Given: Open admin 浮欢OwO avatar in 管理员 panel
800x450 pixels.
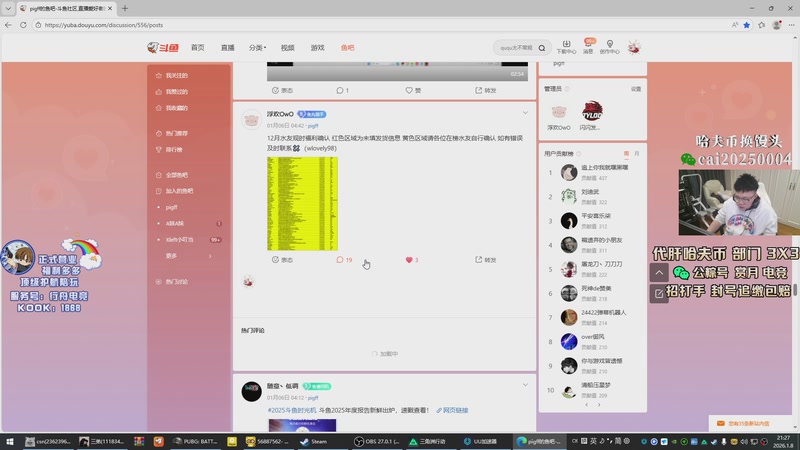Looking at the screenshot, I should click(x=559, y=112).
